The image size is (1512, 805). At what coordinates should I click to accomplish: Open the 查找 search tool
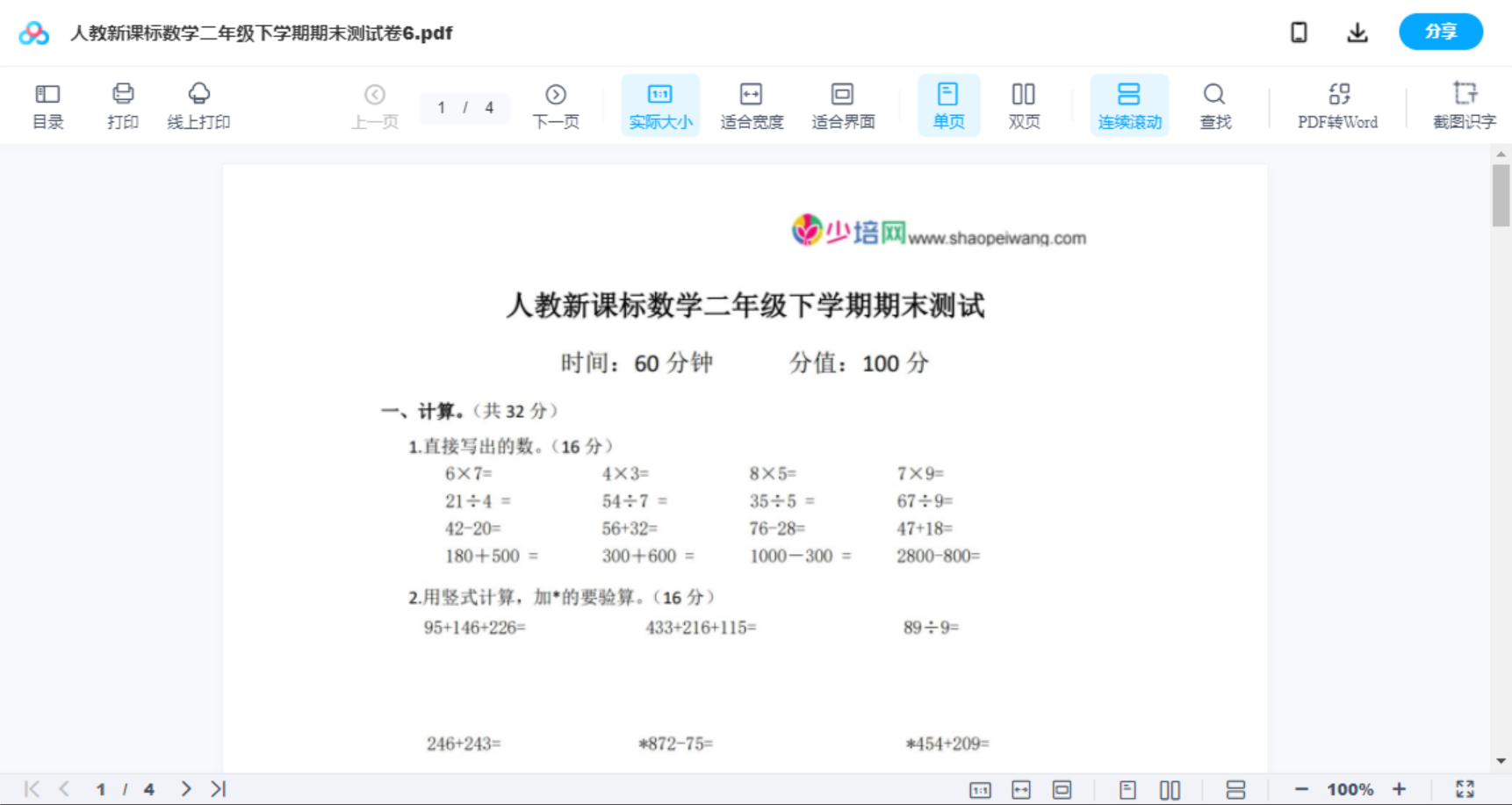(1214, 104)
